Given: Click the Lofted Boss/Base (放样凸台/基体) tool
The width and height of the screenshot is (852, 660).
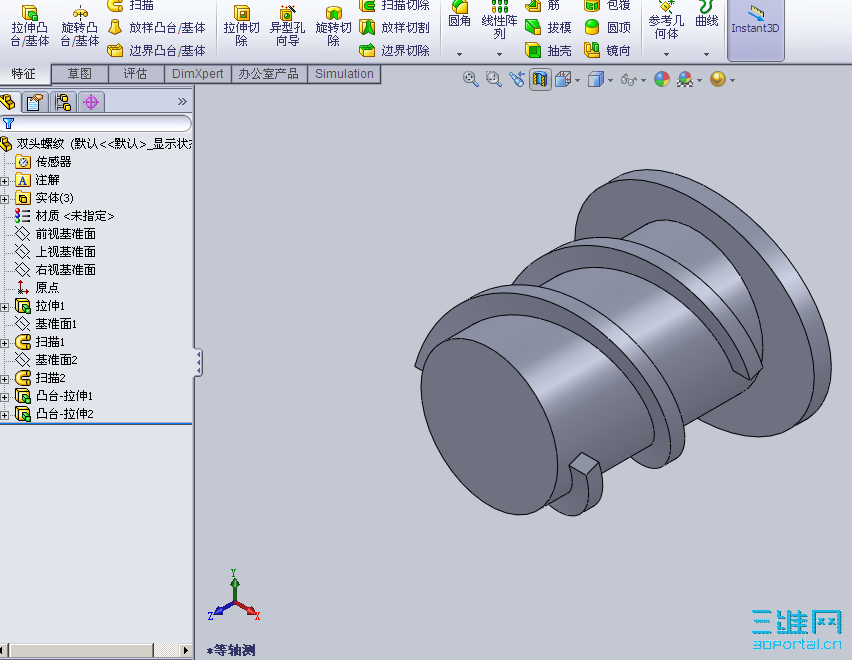Looking at the screenshot, I should point(156,27).
